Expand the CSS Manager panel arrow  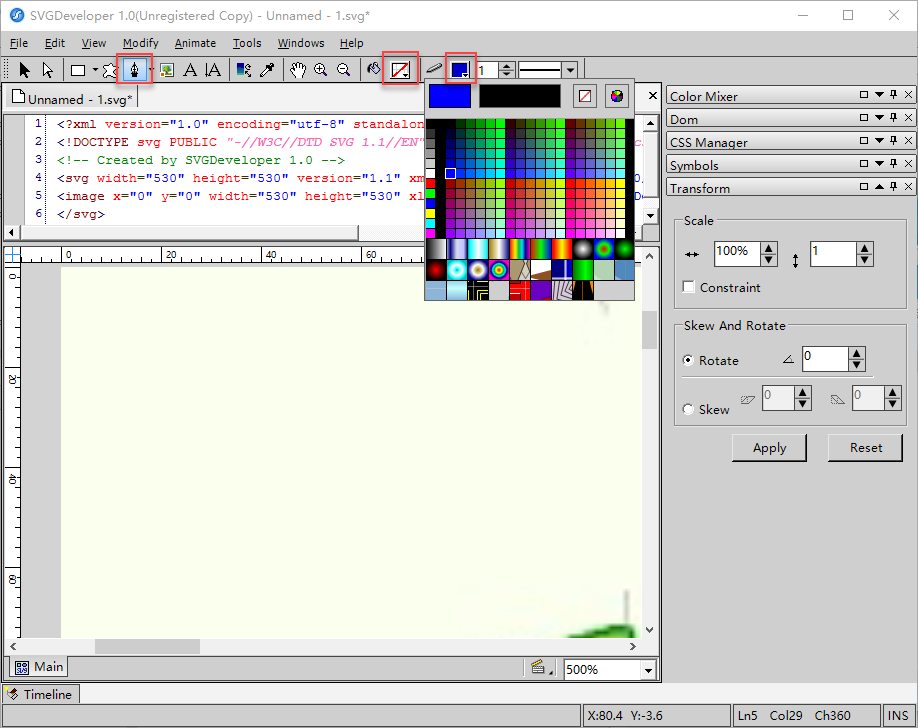point(879,140)
